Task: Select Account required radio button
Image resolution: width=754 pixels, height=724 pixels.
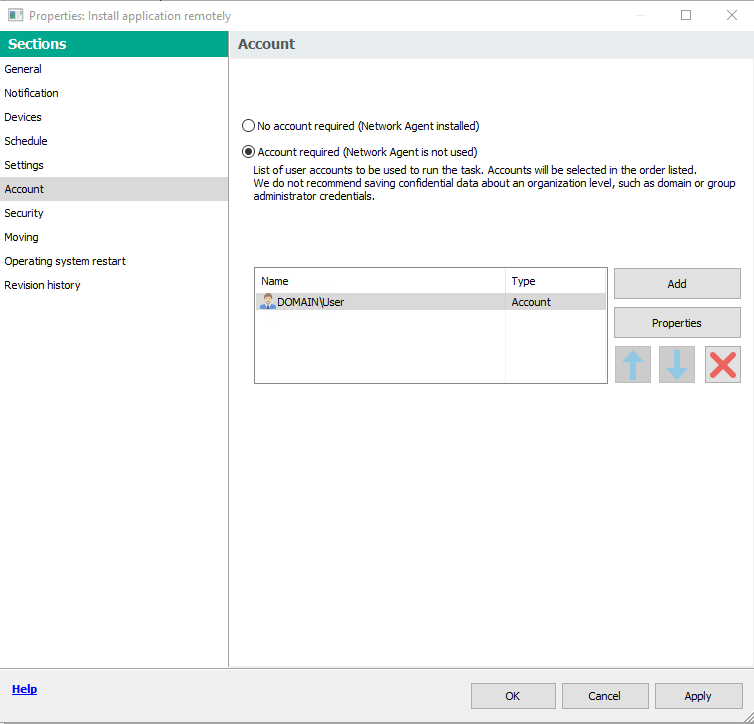Action: pyautogui.click(x=248, y=152)
